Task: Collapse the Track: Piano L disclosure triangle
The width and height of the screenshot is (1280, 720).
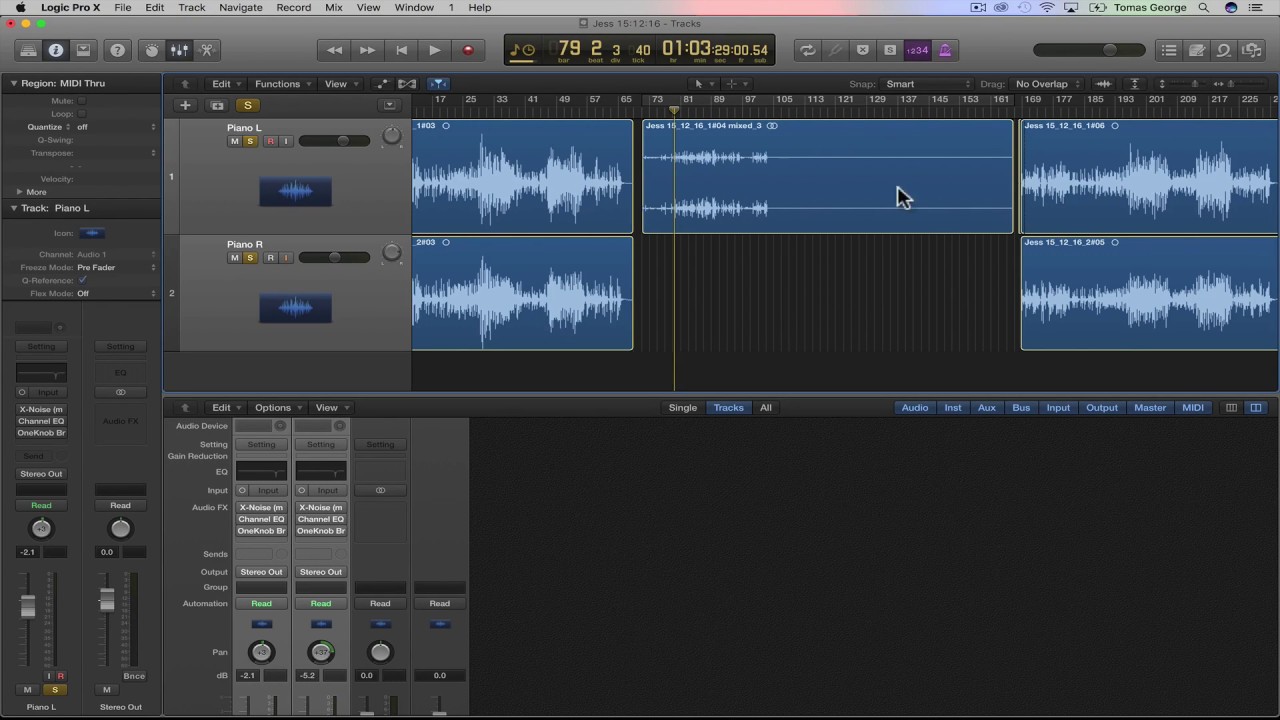Action: [x=13, y=208]
